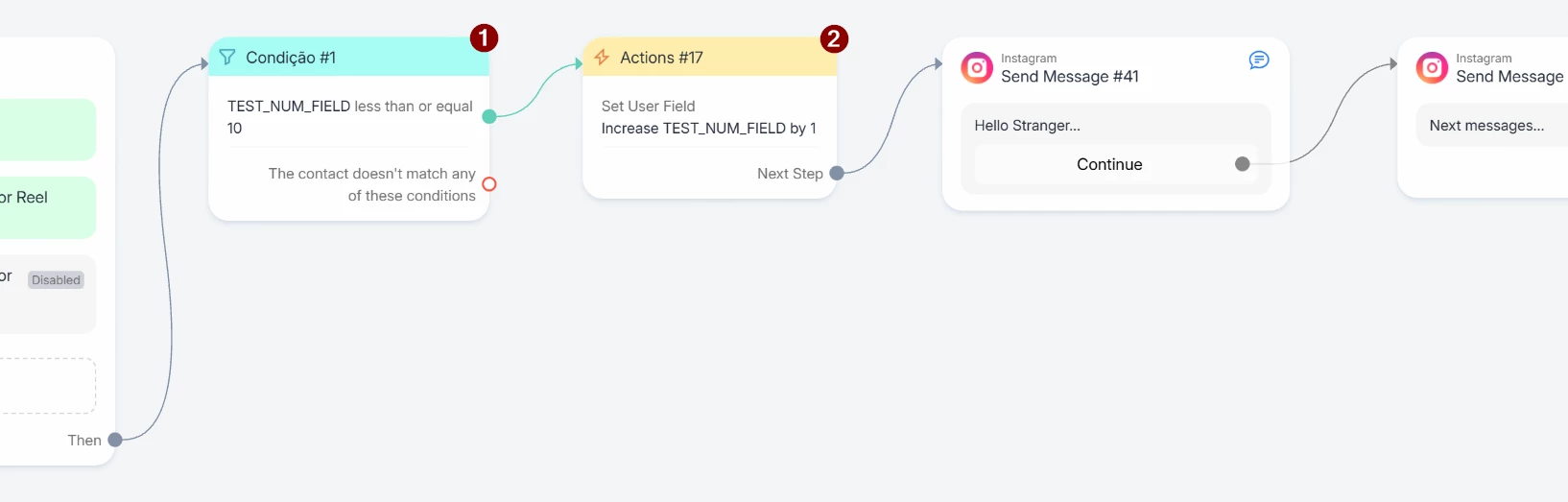Click the red badge numbered 2
1568x502 pixels.
834,39
